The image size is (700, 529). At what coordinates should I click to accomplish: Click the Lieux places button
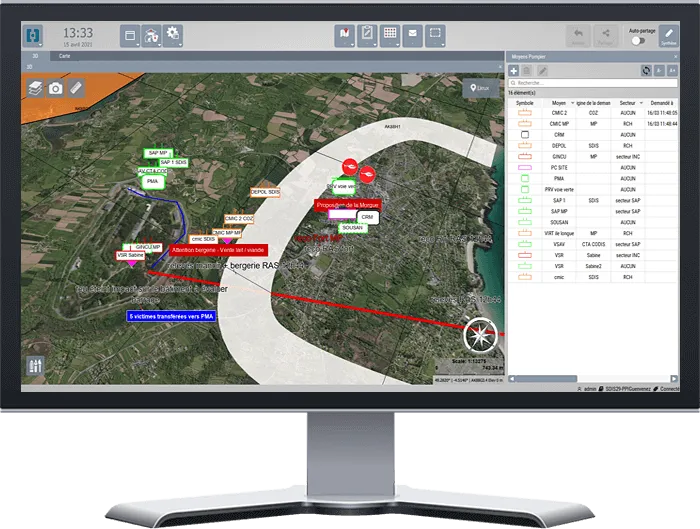click(x=480, y=88)
